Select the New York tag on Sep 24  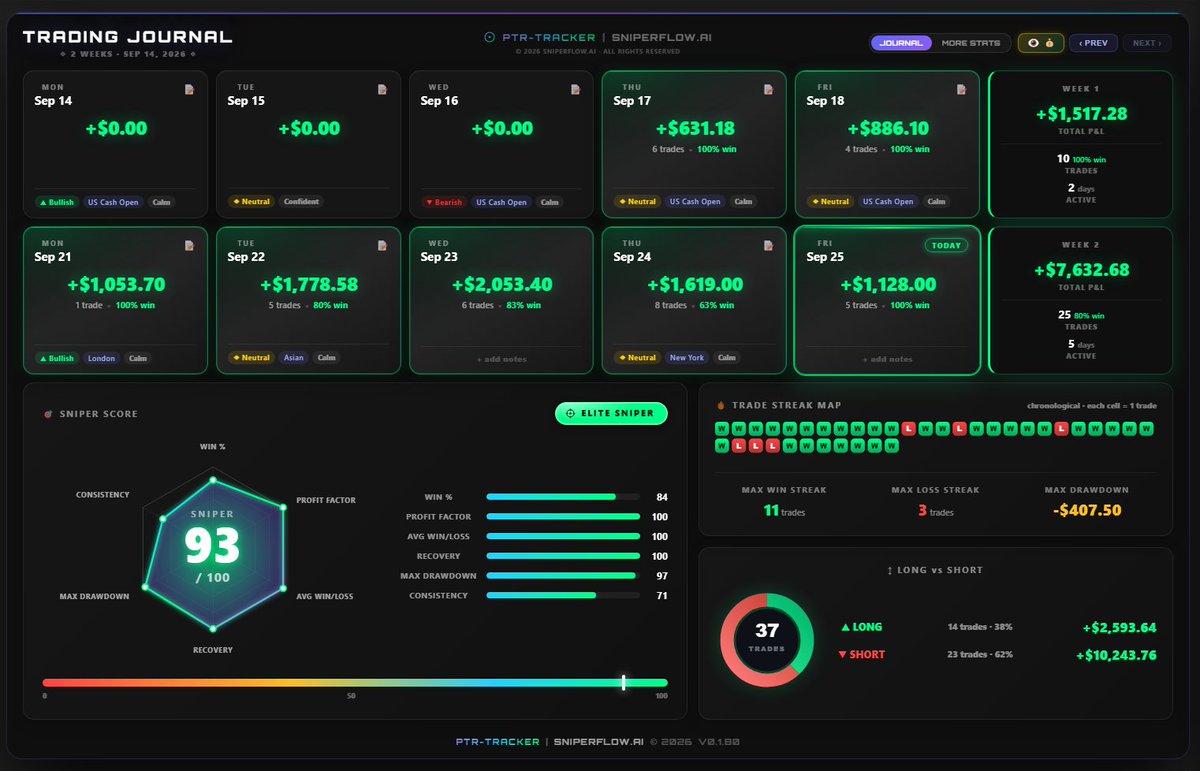(686, 358)
